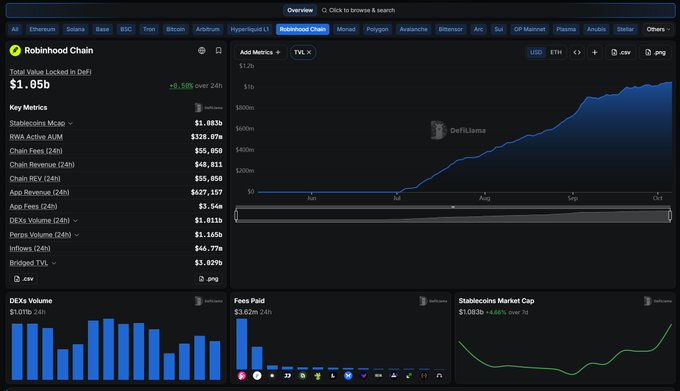Open the Robinhood Chain website globe icon

202,51
